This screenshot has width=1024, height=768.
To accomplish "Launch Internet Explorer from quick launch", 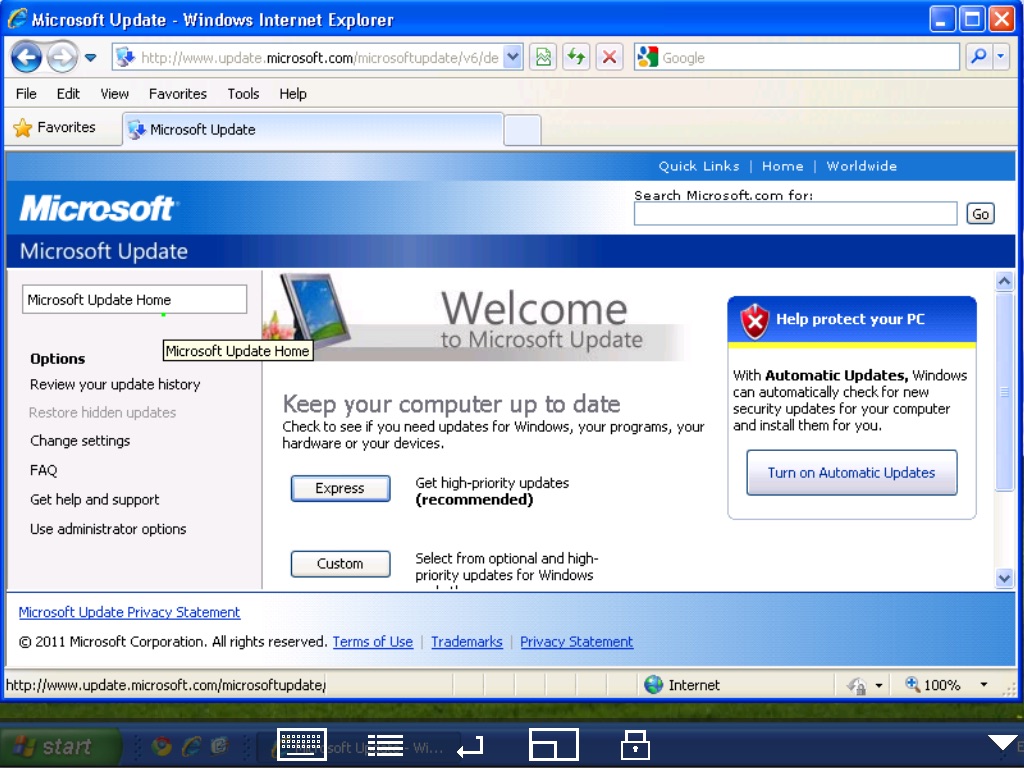I will (x=192, y=746).
